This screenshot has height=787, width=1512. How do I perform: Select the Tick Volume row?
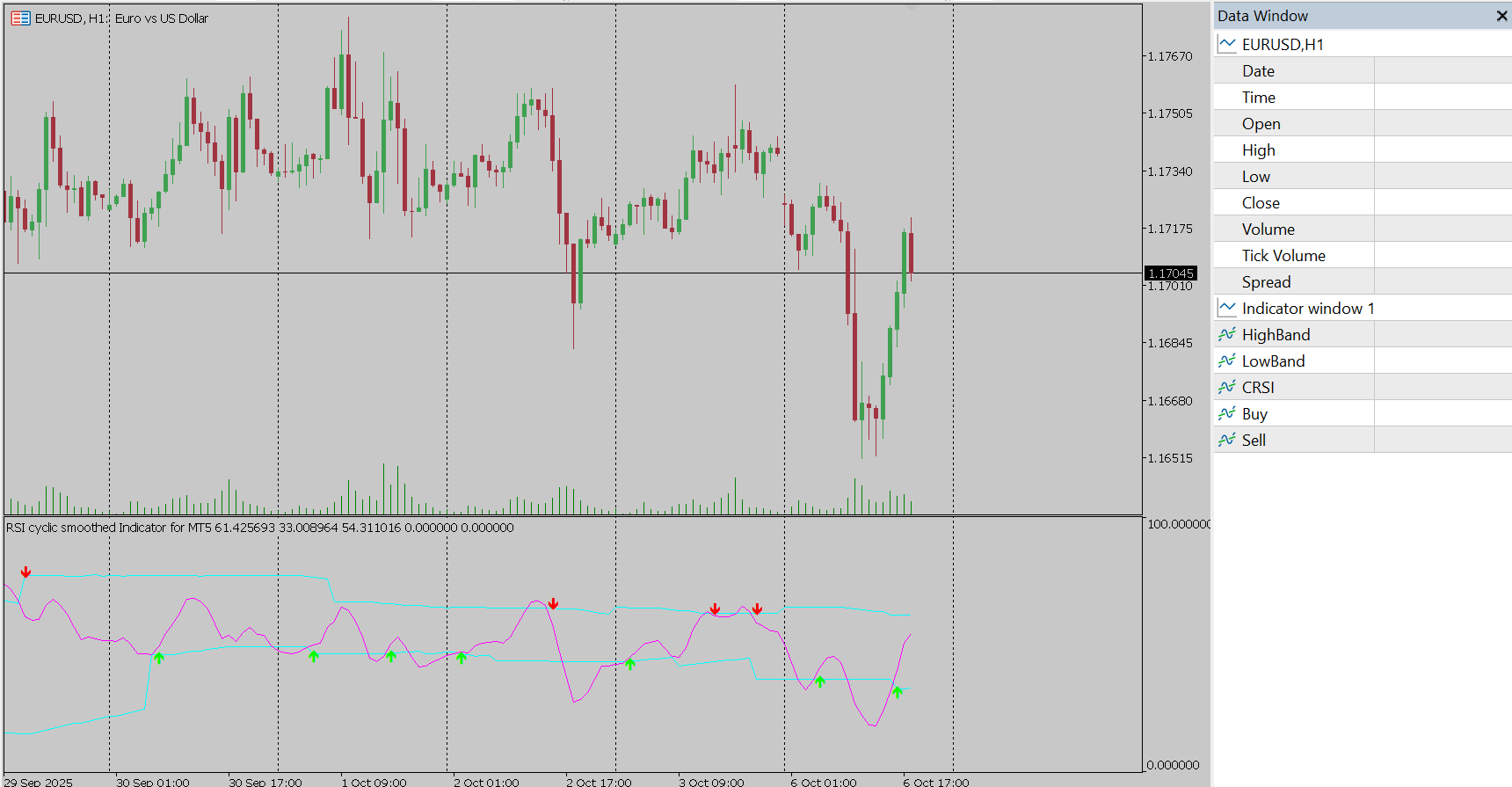[1363, 255]
